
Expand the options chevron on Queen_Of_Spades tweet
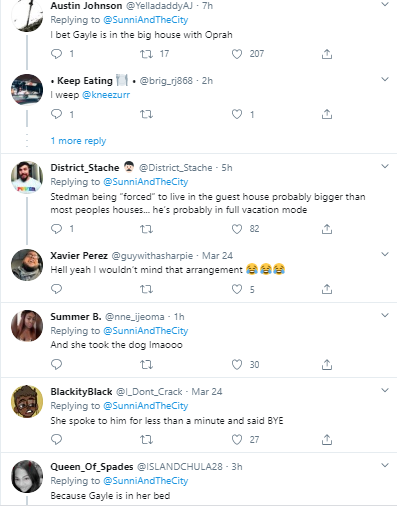click(x=385, y=465)
